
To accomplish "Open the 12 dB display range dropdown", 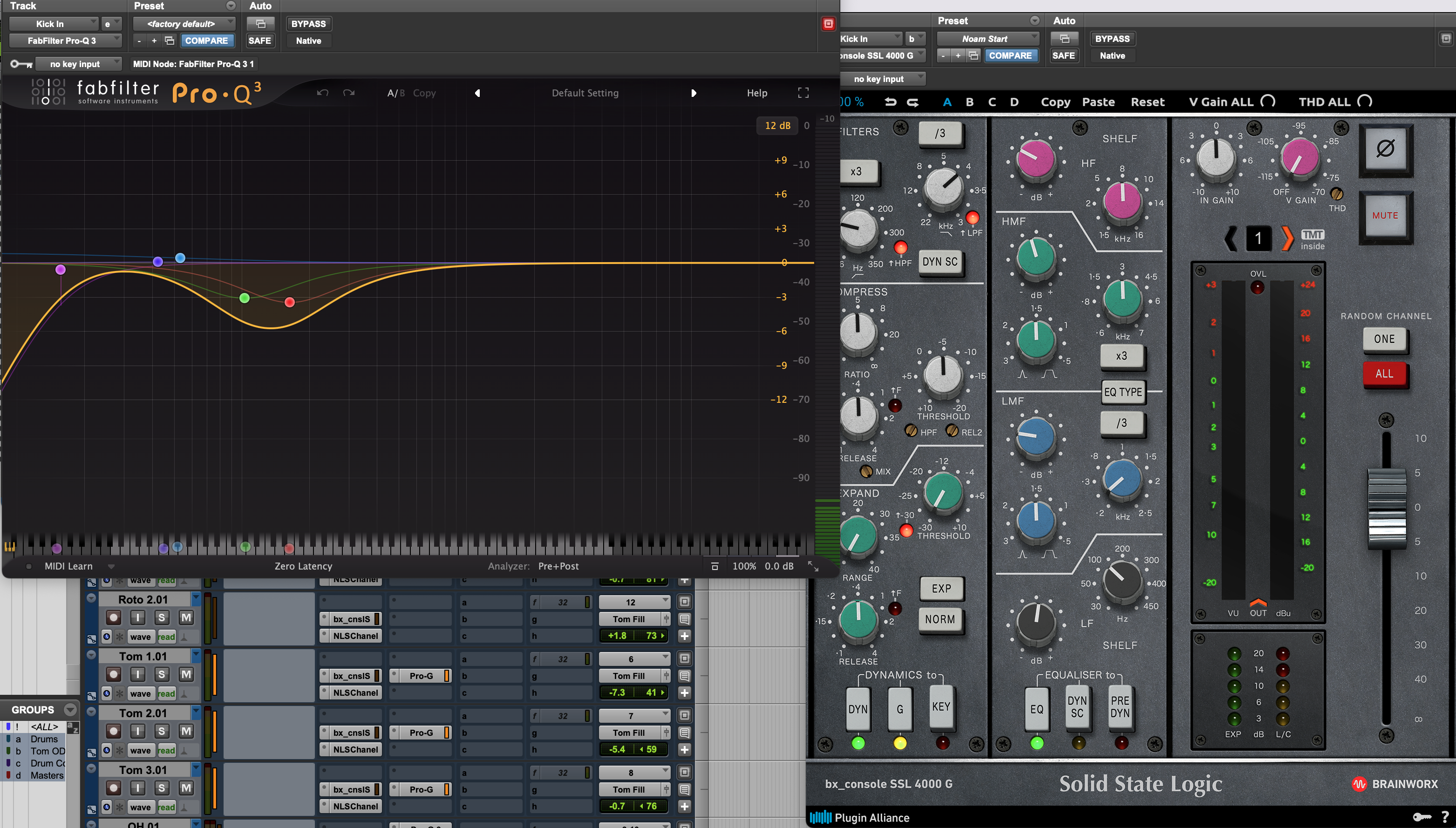I will click(777, 125).
